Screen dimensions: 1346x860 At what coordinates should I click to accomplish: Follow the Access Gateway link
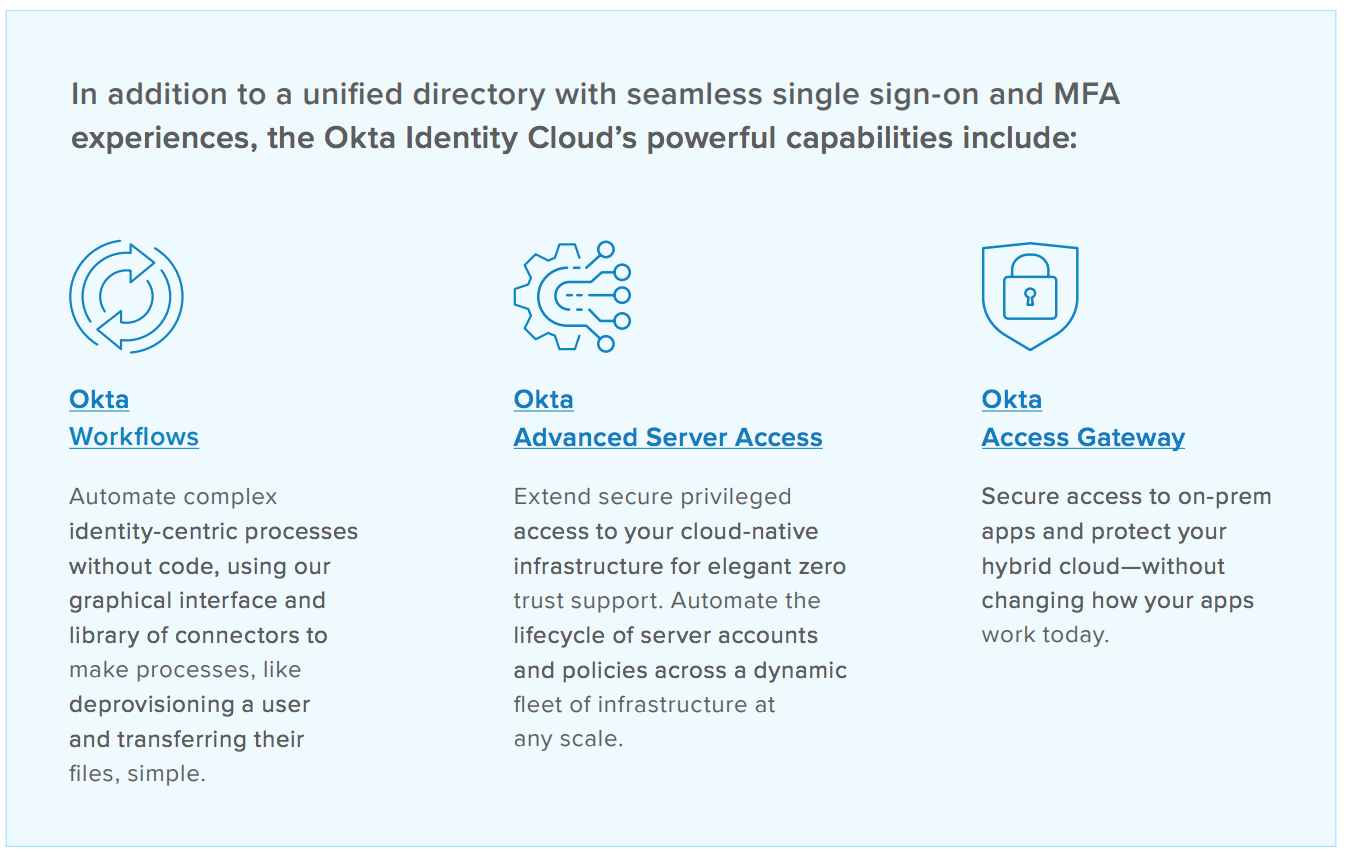tap(1083, 437)
